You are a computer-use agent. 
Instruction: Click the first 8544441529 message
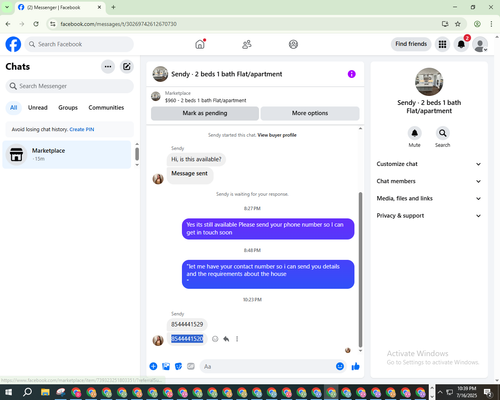[187, 324]
